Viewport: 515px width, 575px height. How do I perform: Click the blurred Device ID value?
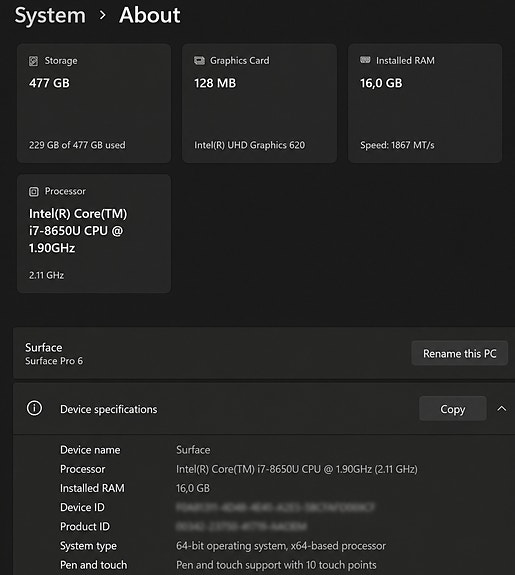[x=275, y=508]
